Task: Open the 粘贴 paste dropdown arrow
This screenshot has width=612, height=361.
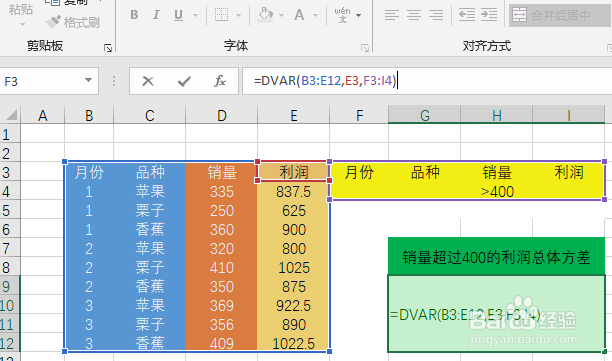Action: tap(22, 25)
